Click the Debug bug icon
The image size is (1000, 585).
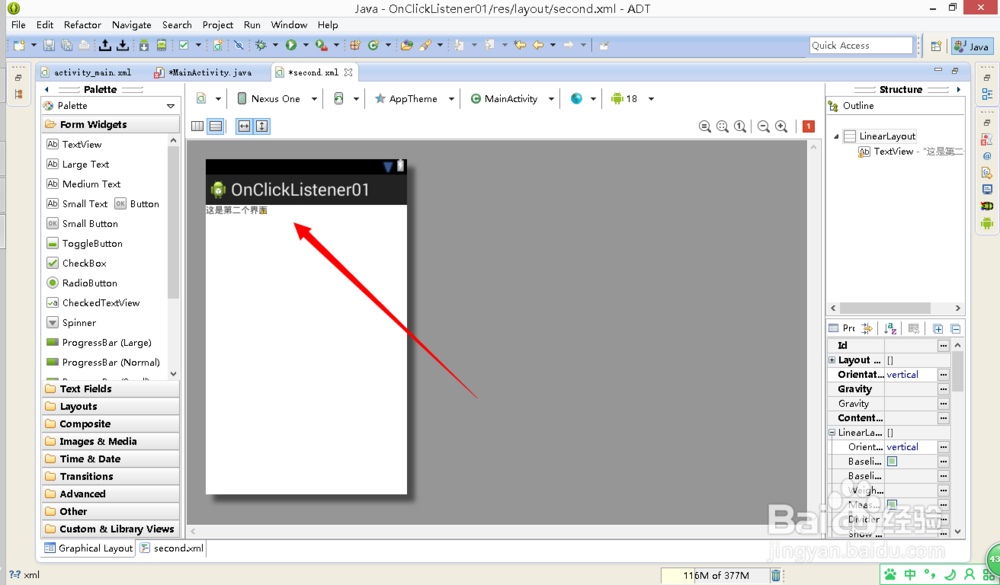[260, 45]
